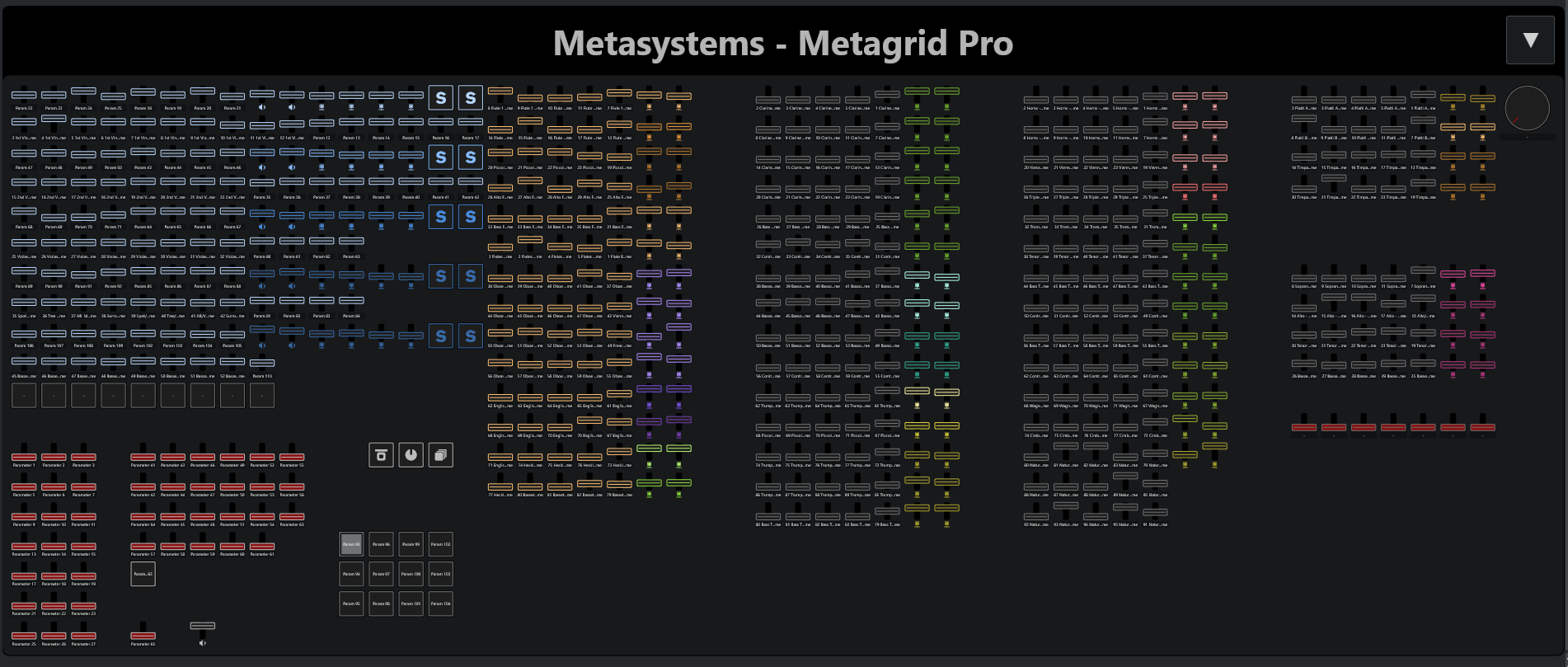This screenshot has width=1568, height=667.
Task: Click the round knob in the top-right corner
Action: pos(1527,108)
